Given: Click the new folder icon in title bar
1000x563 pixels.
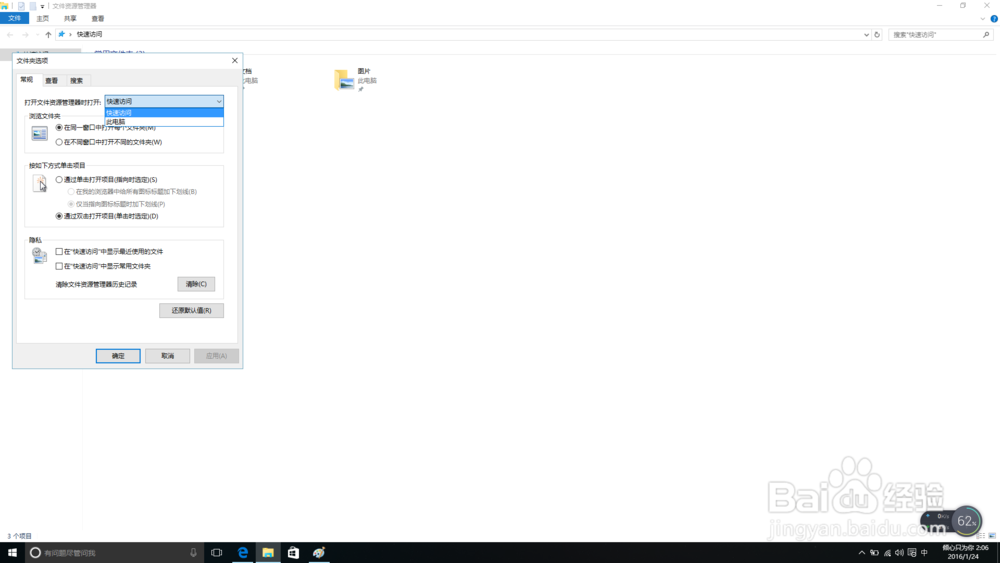Looking at the screenshot, I should (x=33, y=6).
